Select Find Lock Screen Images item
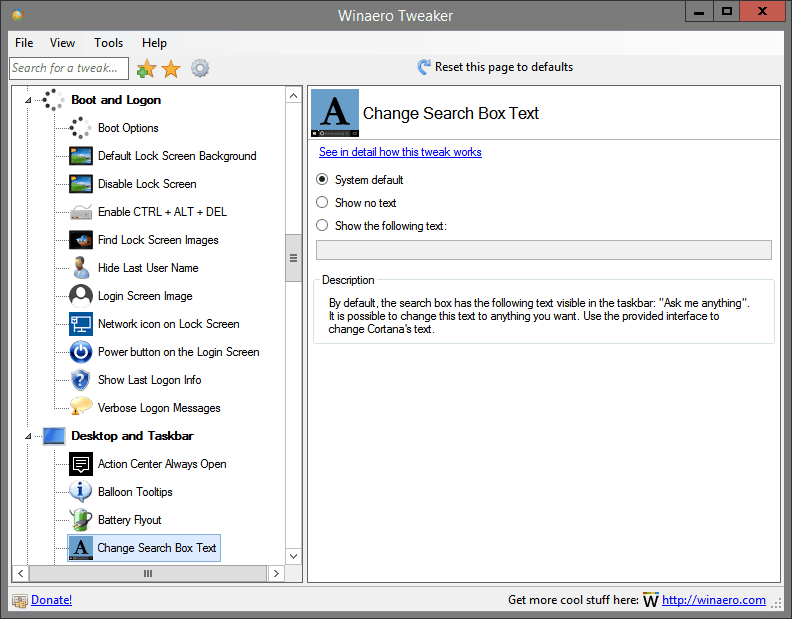The height and width of the screenshot is (619, 792). coord(158,240)
